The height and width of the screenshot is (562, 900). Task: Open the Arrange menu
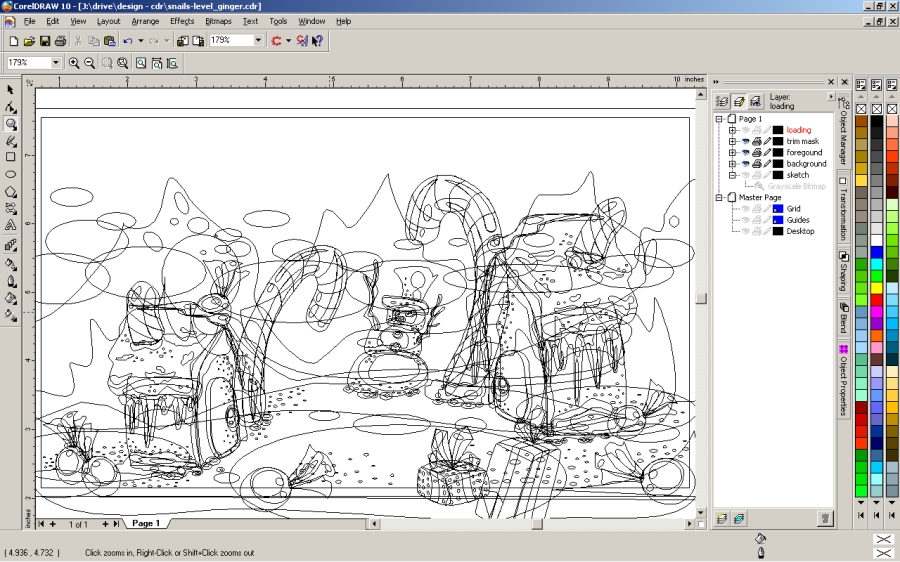tap(145, 20)
